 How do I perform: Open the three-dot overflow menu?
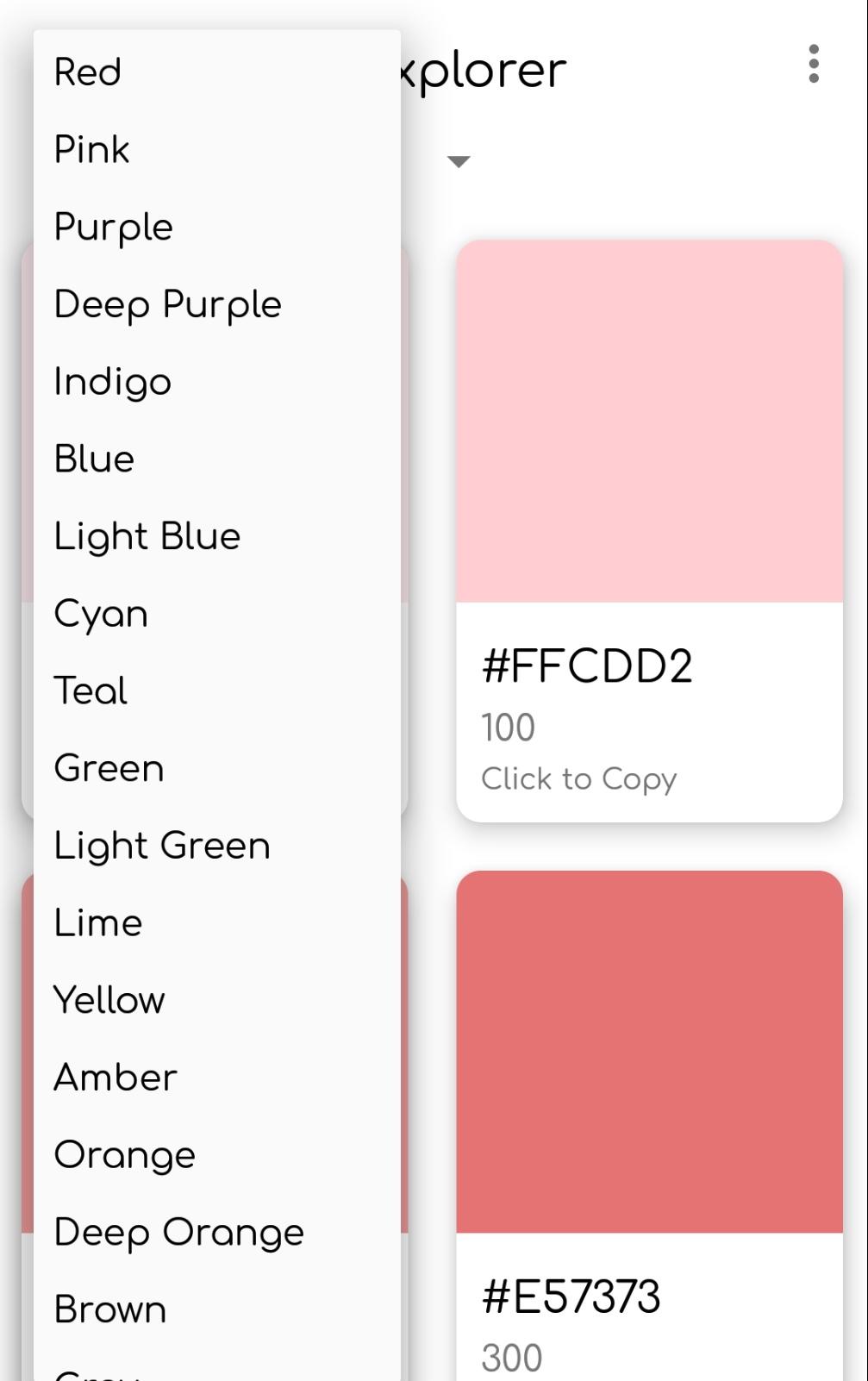813,65
